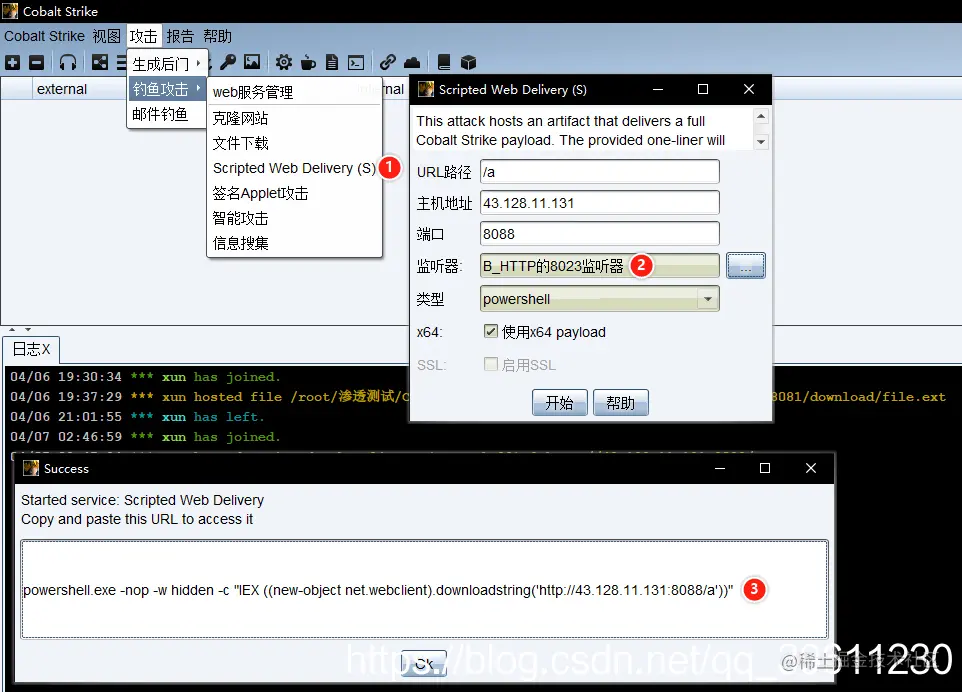Click the 端口 input field
962x692 pixels.
pyautogui.click(x=599, y=234)
